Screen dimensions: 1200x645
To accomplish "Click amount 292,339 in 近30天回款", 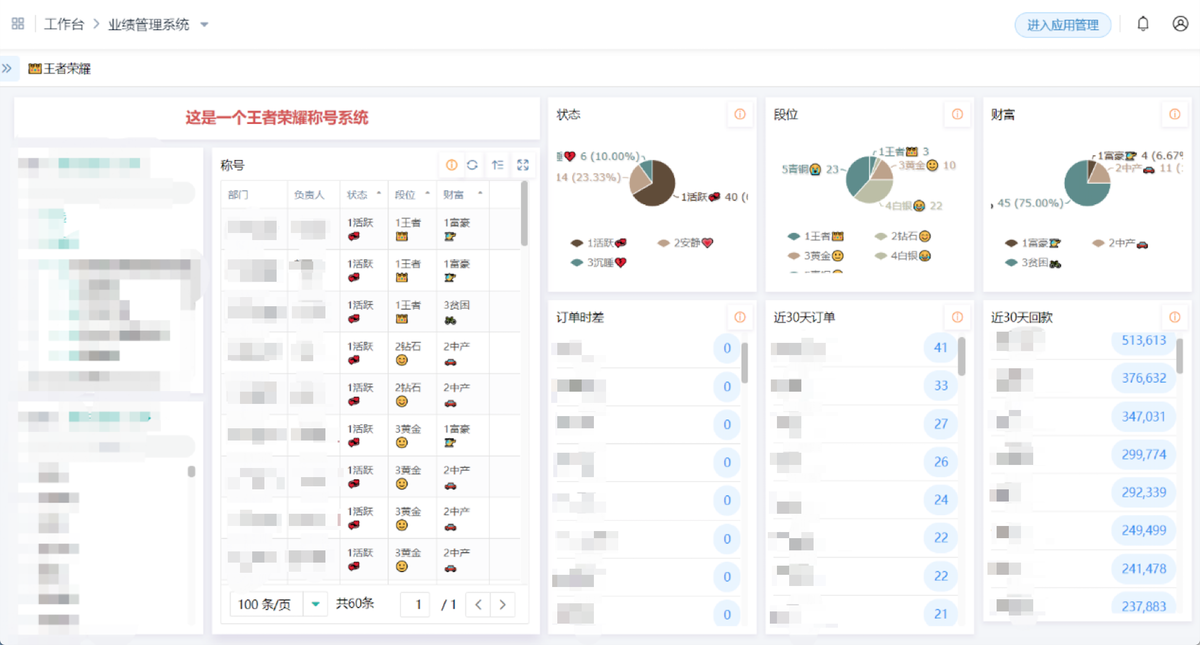I will tap(1144, 492).
